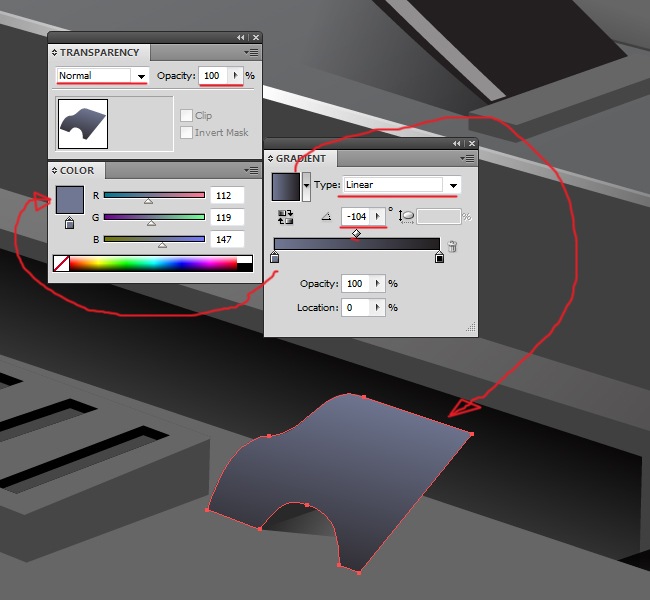This screenshot has width=650, height=600.
Task: Click the RGB color spectrum bar
Action: click(153, 264)
